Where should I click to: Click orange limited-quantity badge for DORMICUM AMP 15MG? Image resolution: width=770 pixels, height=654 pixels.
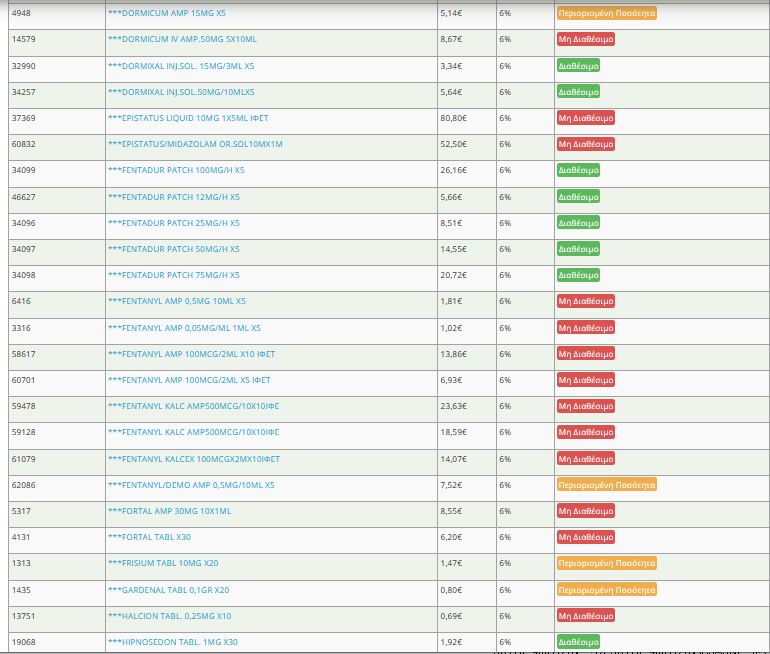coord(606,13)
